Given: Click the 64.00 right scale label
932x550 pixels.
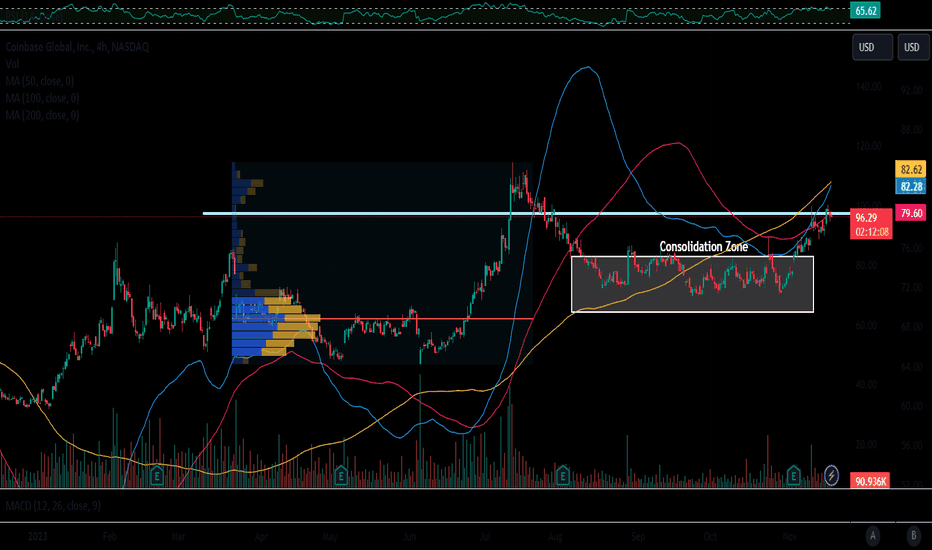Looking at the screenshot, I should [911, 366].
